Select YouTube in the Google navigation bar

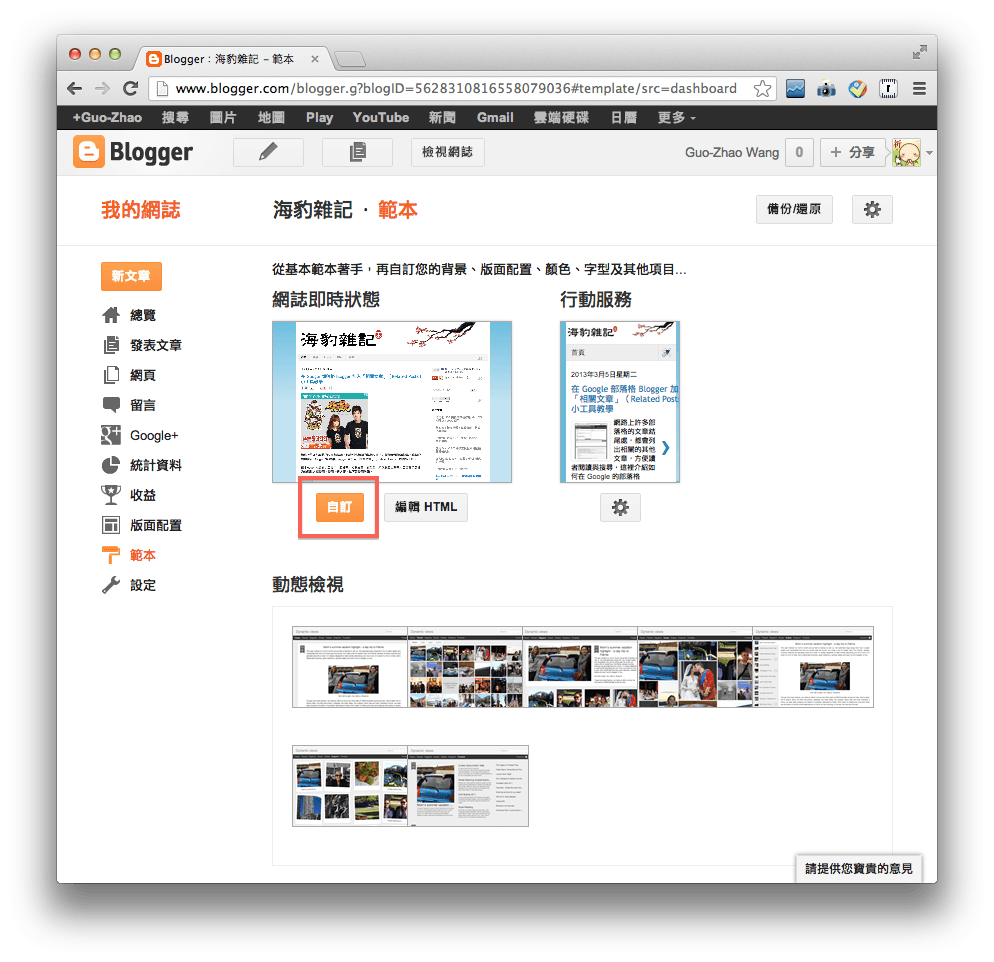point(380,117)
